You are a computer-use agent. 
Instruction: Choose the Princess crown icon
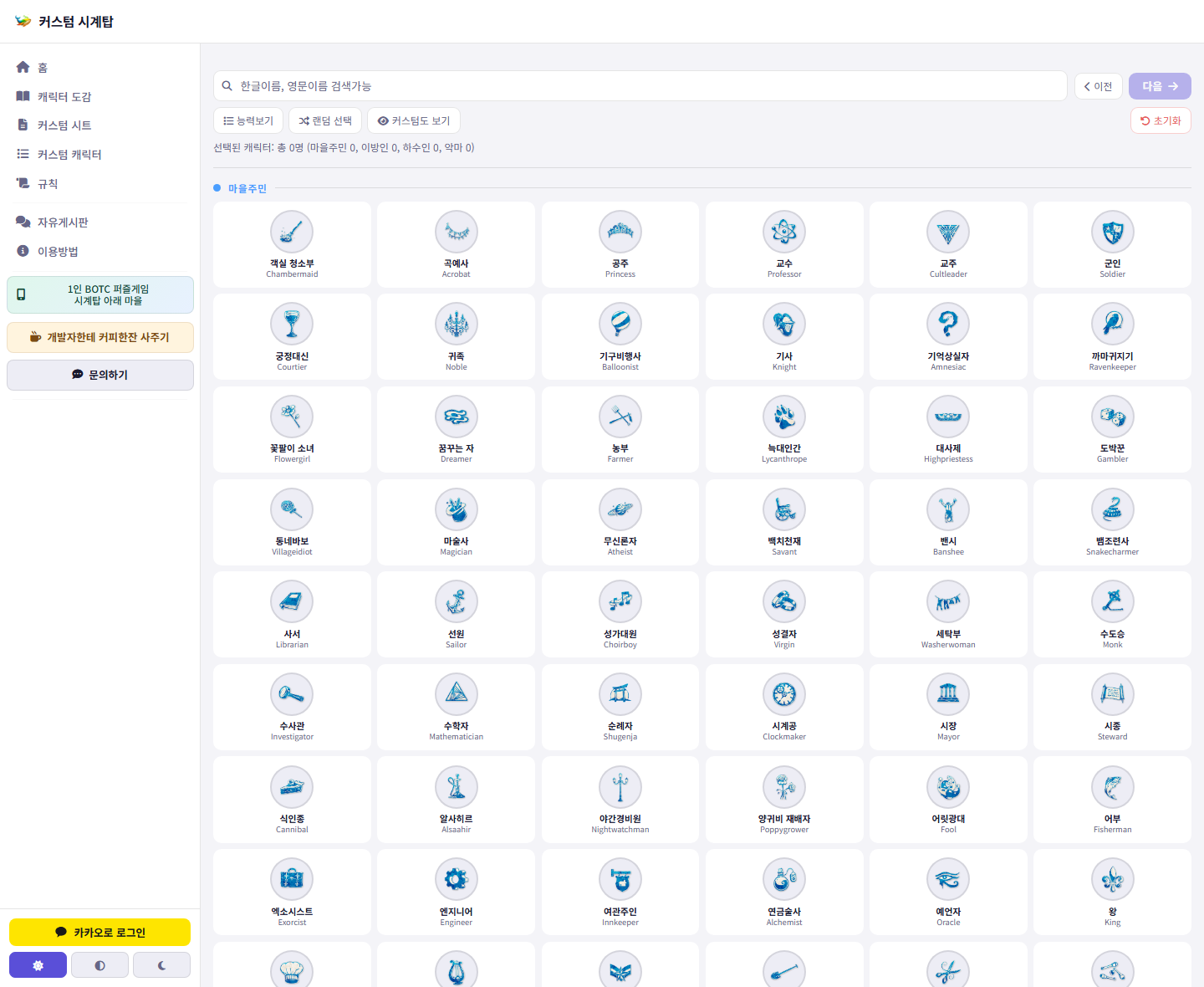pyautogui.click(x=620, y=232)
